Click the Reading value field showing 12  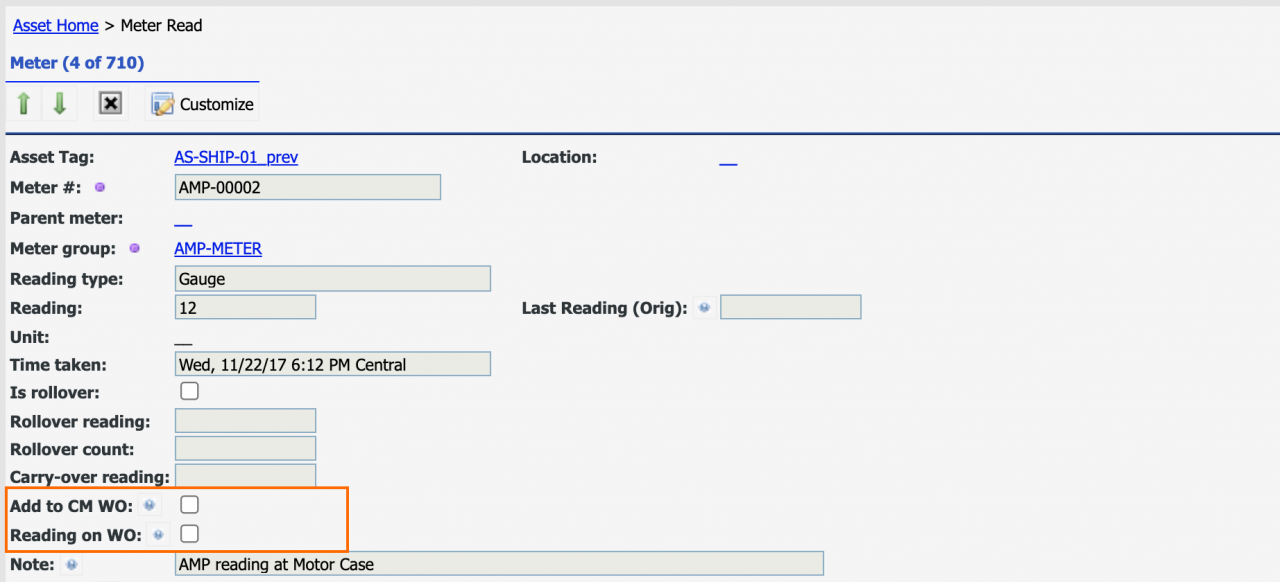tap(245, 308)
